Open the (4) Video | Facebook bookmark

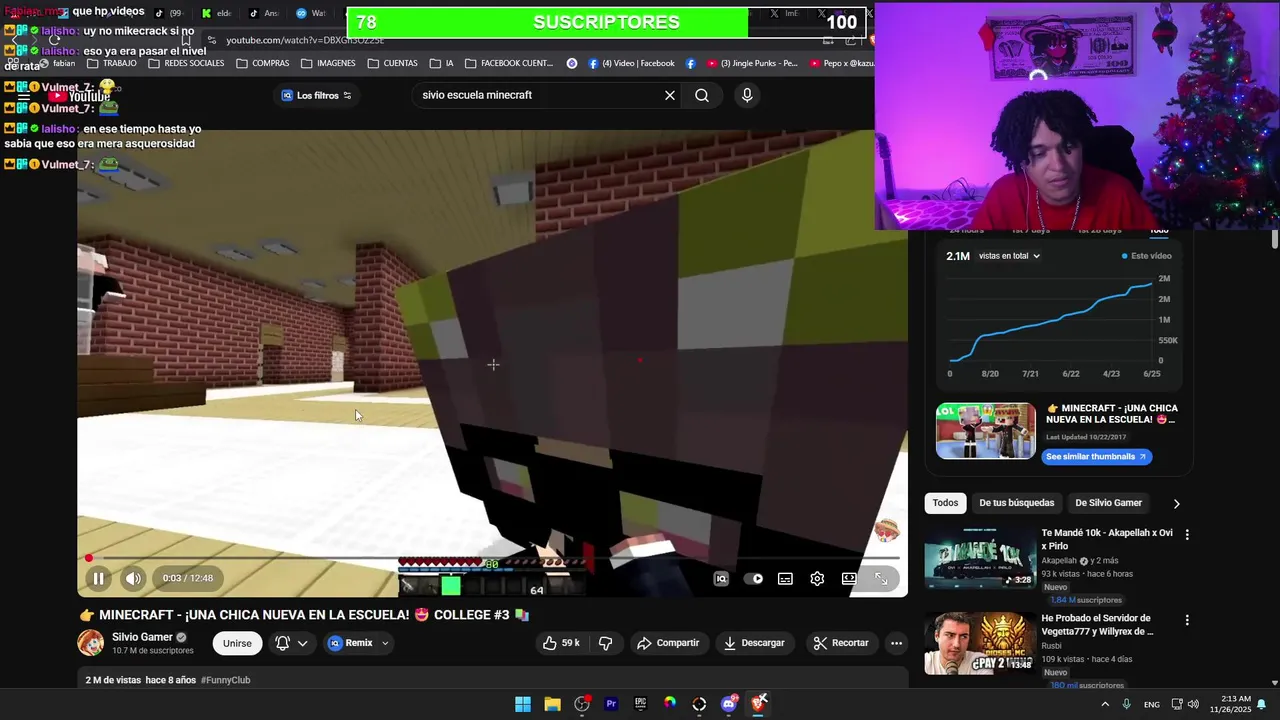point(631,63)
